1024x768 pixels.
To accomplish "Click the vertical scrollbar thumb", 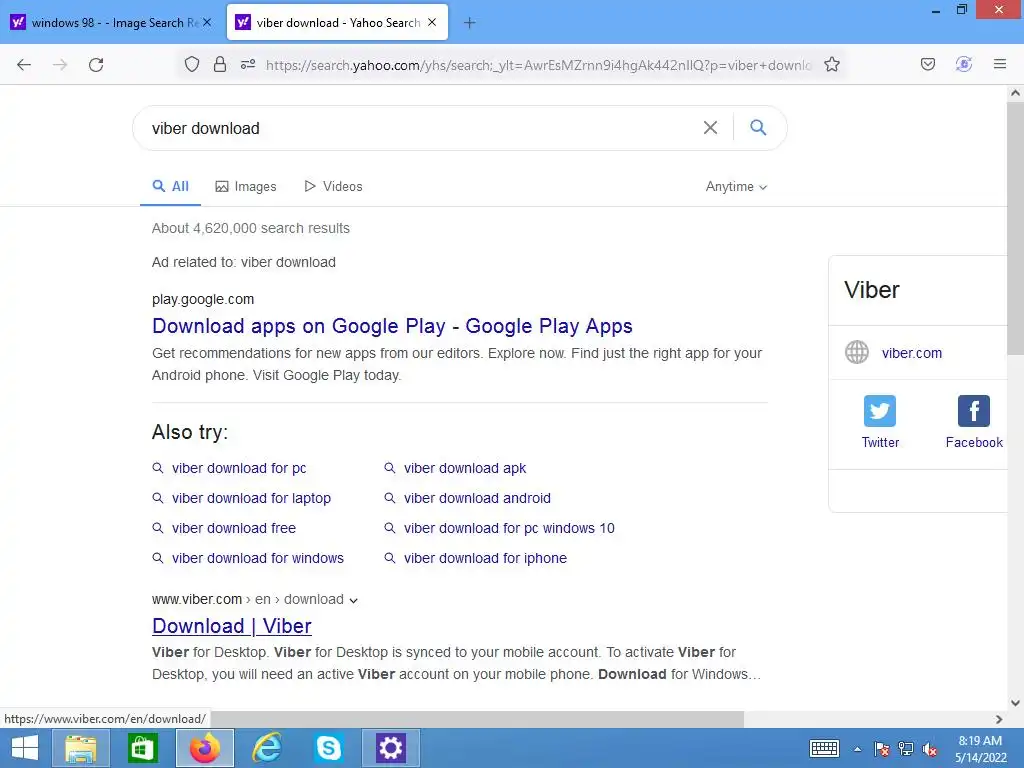I will [x=1015, y=229].
